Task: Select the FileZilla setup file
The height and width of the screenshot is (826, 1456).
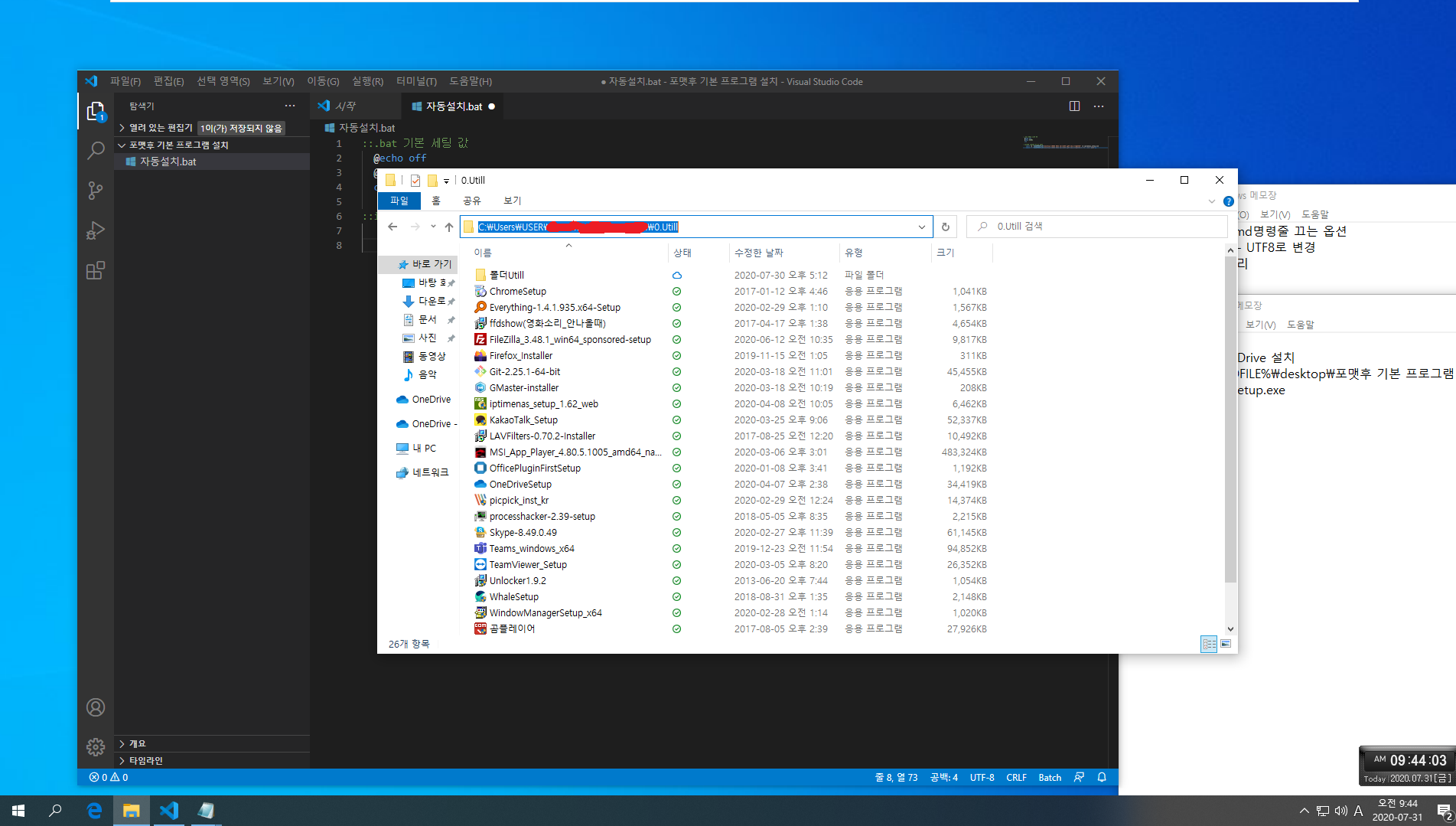Action: click(570, 340)
